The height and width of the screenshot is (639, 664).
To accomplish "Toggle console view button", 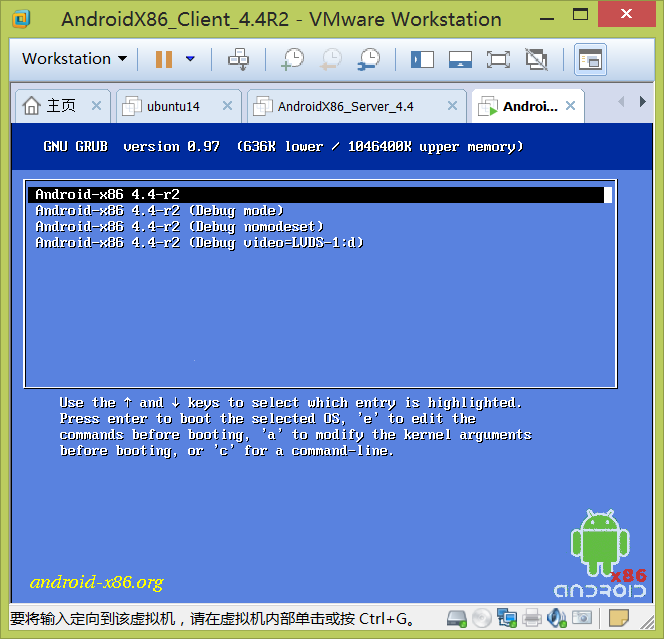I will click(590, 59).
